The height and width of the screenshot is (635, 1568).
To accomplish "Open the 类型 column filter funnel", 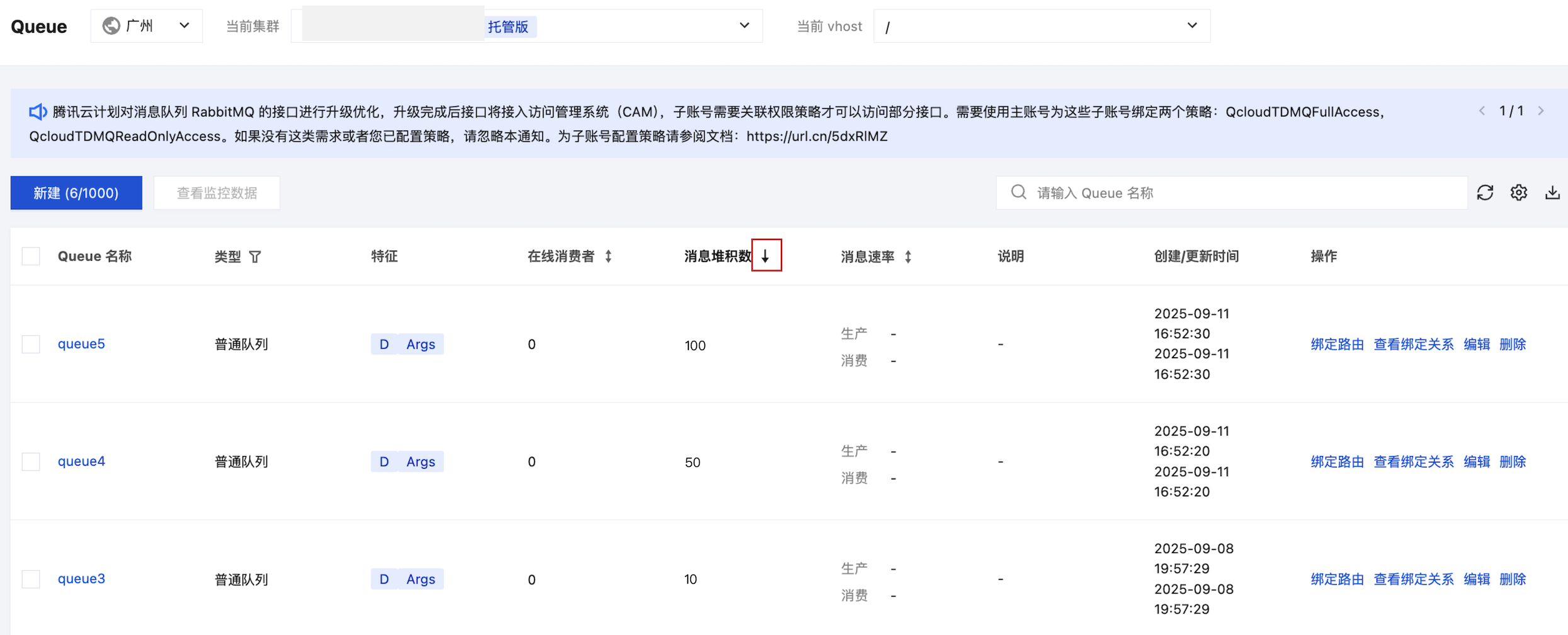I will [x=255, y=256].
